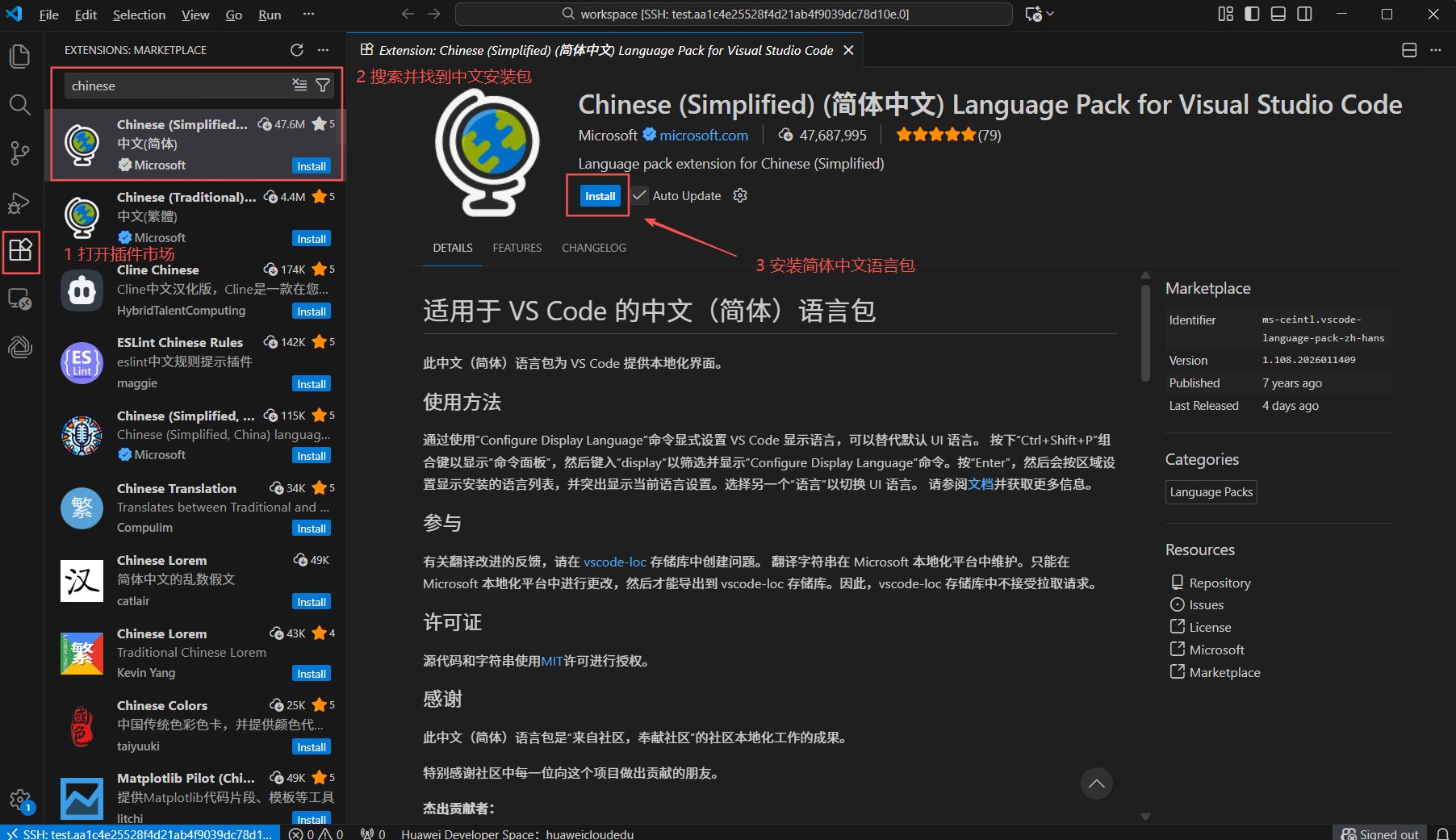Image resolution: width=1456 pixels, height=840 pixels.
Task: Show more menu bar items (ellipsis)
Action: point(308,15)
